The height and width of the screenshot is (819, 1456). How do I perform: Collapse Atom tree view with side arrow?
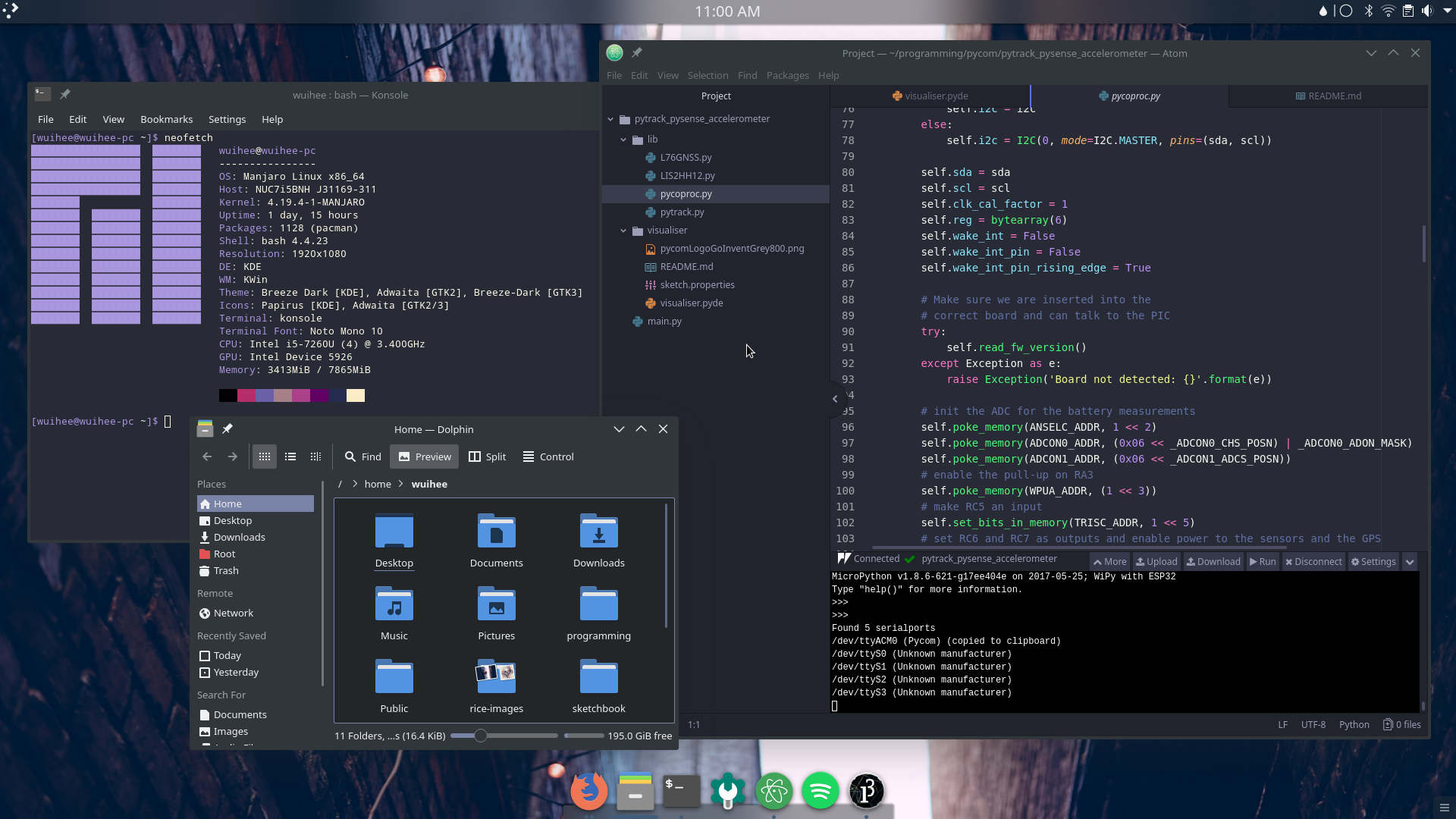click(835, 399)
